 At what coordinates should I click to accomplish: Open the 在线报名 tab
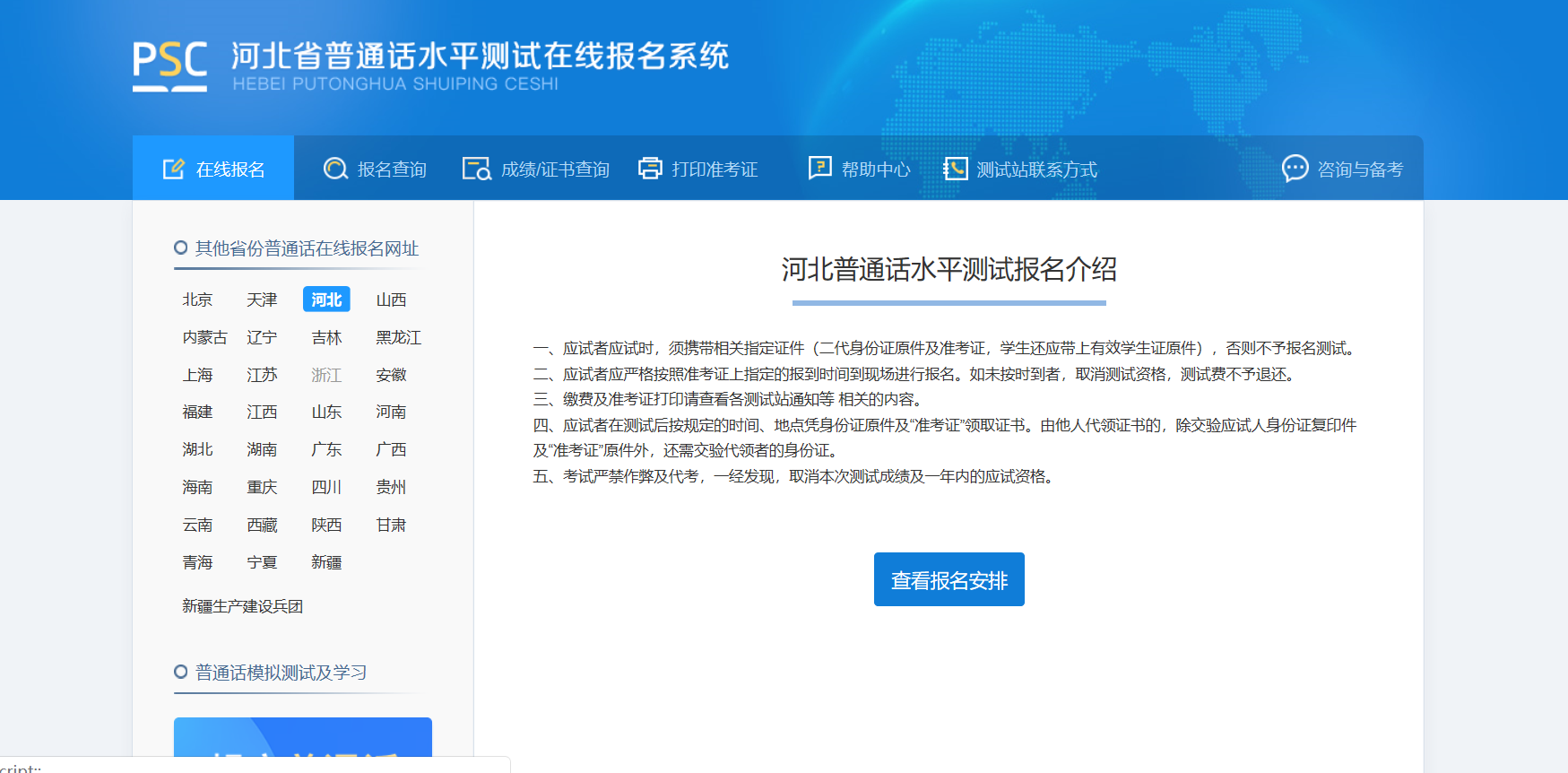pos(213,168)
